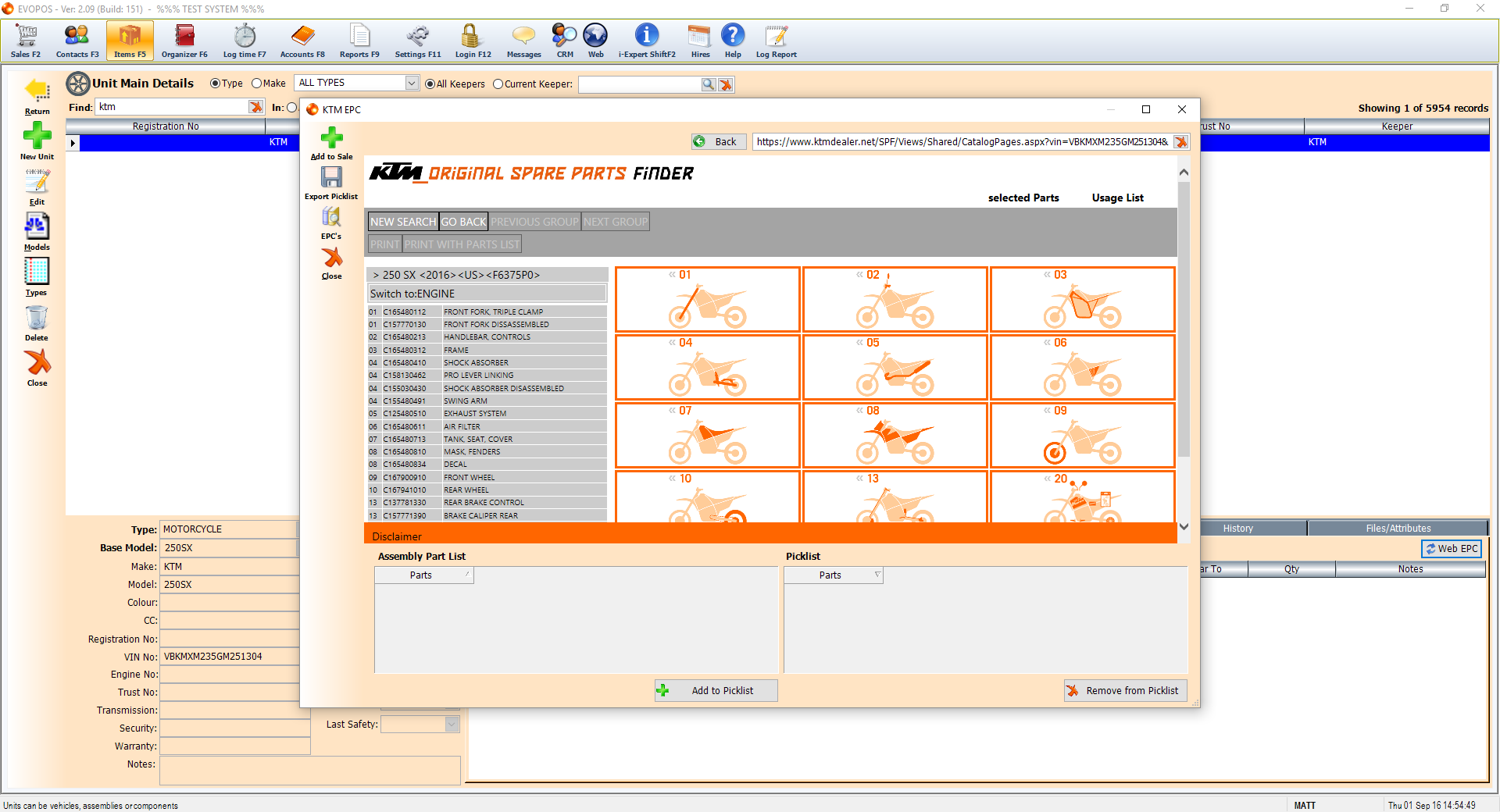Open Hires module

(700, 41)
